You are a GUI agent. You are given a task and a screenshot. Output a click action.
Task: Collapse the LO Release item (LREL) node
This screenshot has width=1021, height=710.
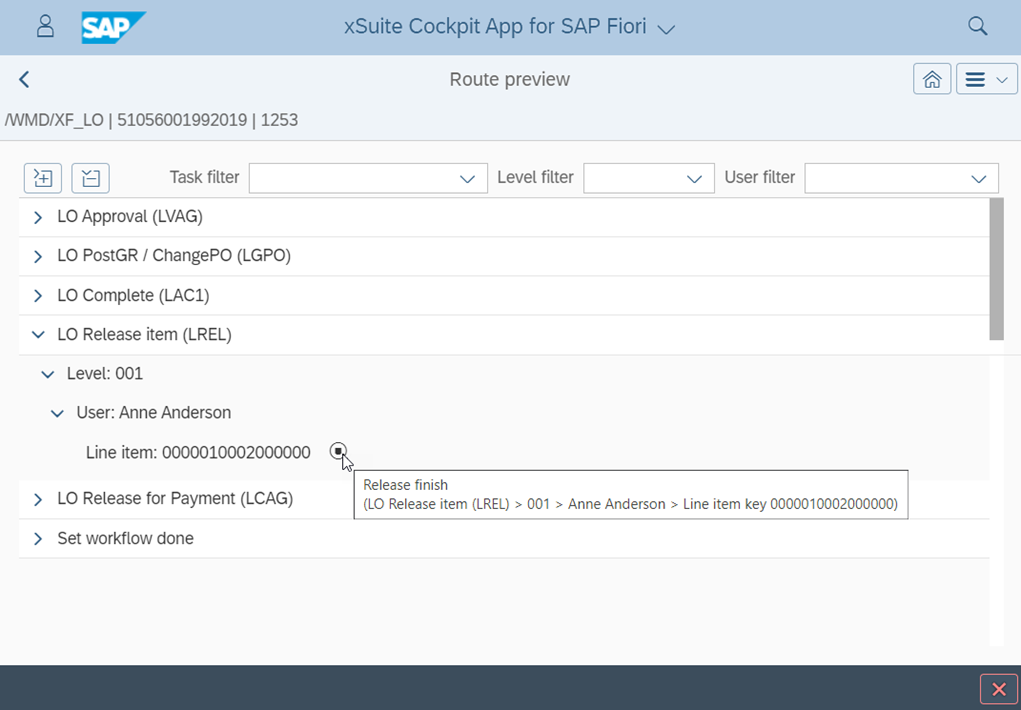pyautogui.click(x=38, y=335)
